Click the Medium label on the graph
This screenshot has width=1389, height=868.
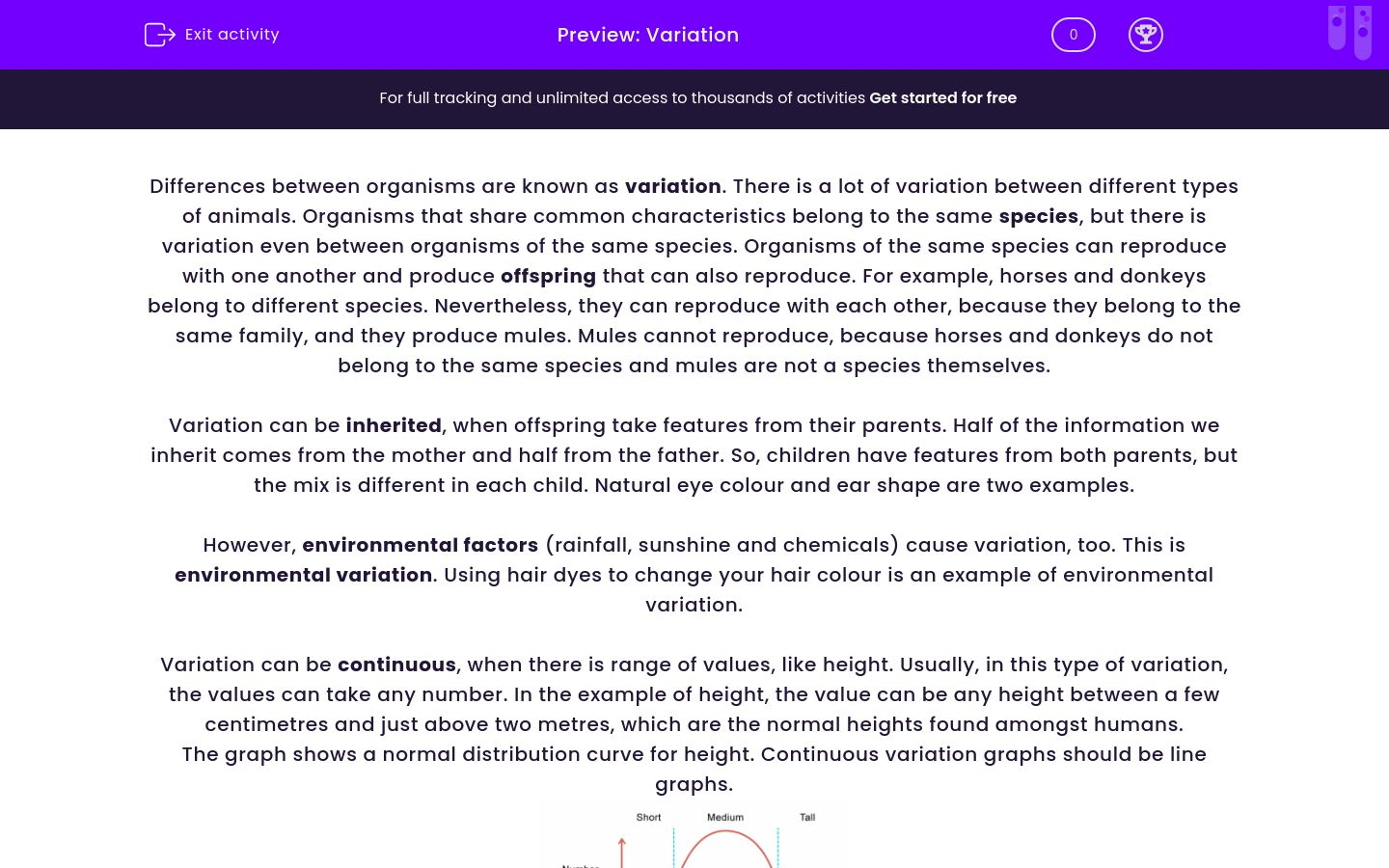pos(725,817)
